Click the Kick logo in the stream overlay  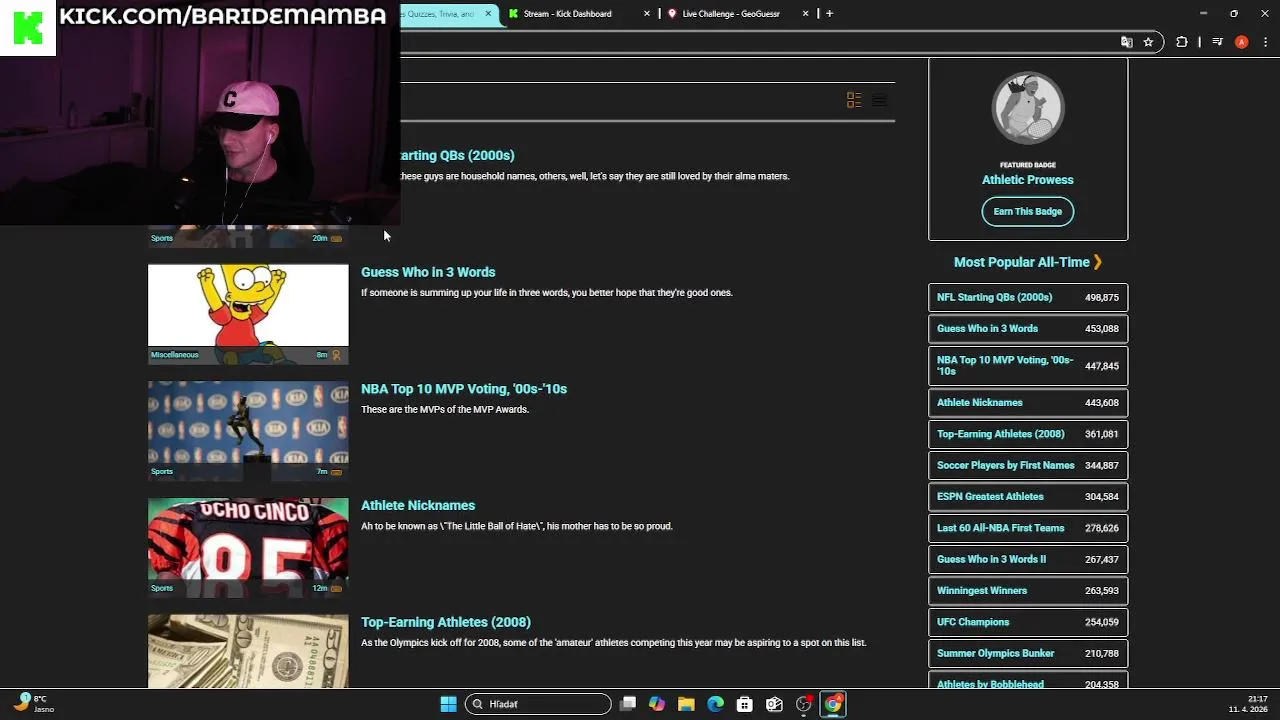pyautogui.click(x=28, y=28)
